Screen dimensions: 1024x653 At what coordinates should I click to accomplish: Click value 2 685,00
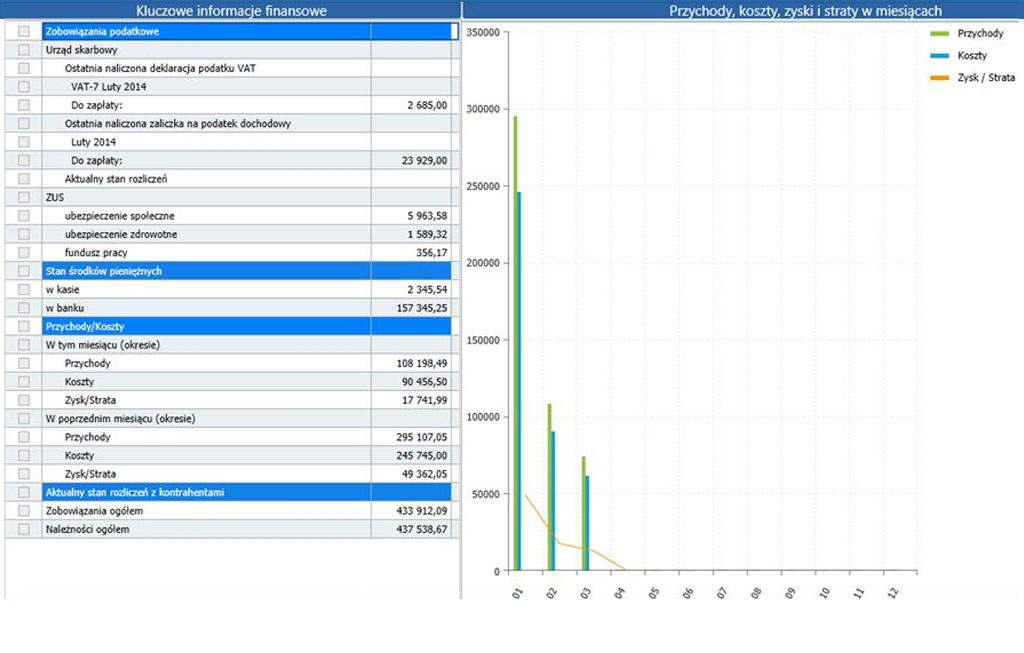pyautogui.click(x=427, y=105)
